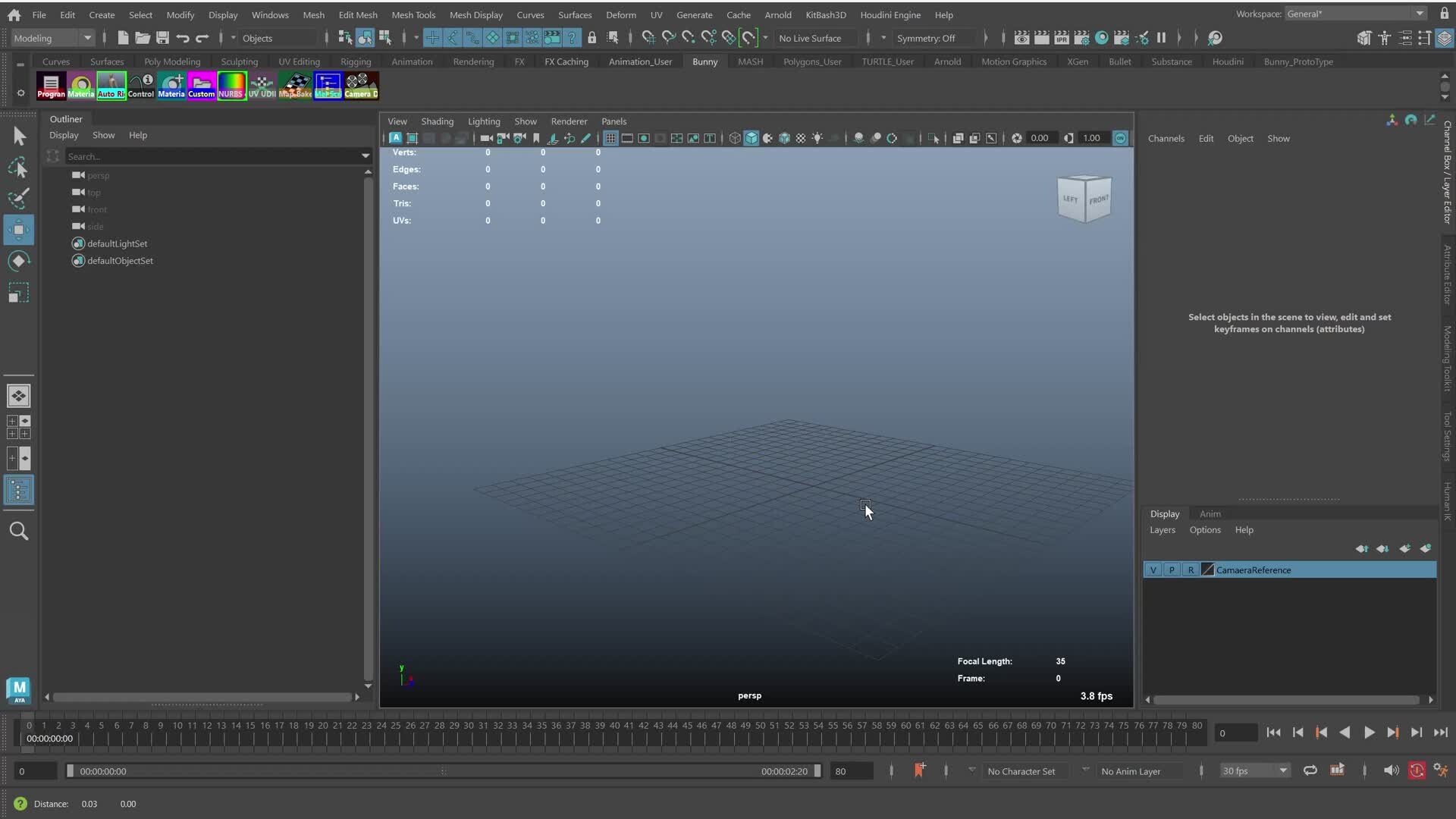Image resolution: width=1456 pixels, height=819 pixels.
Task: Open Layers menu in the Layer Editor
Action: (x=1162, y=530)
